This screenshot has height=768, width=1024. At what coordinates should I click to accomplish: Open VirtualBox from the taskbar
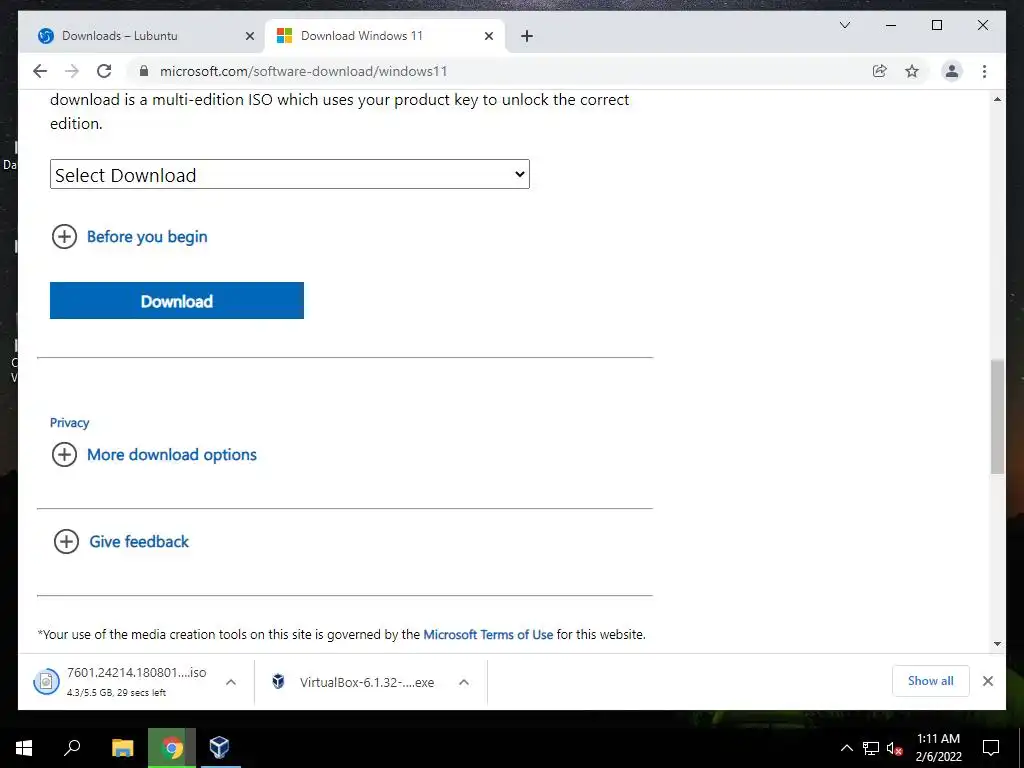coord(219,748)
